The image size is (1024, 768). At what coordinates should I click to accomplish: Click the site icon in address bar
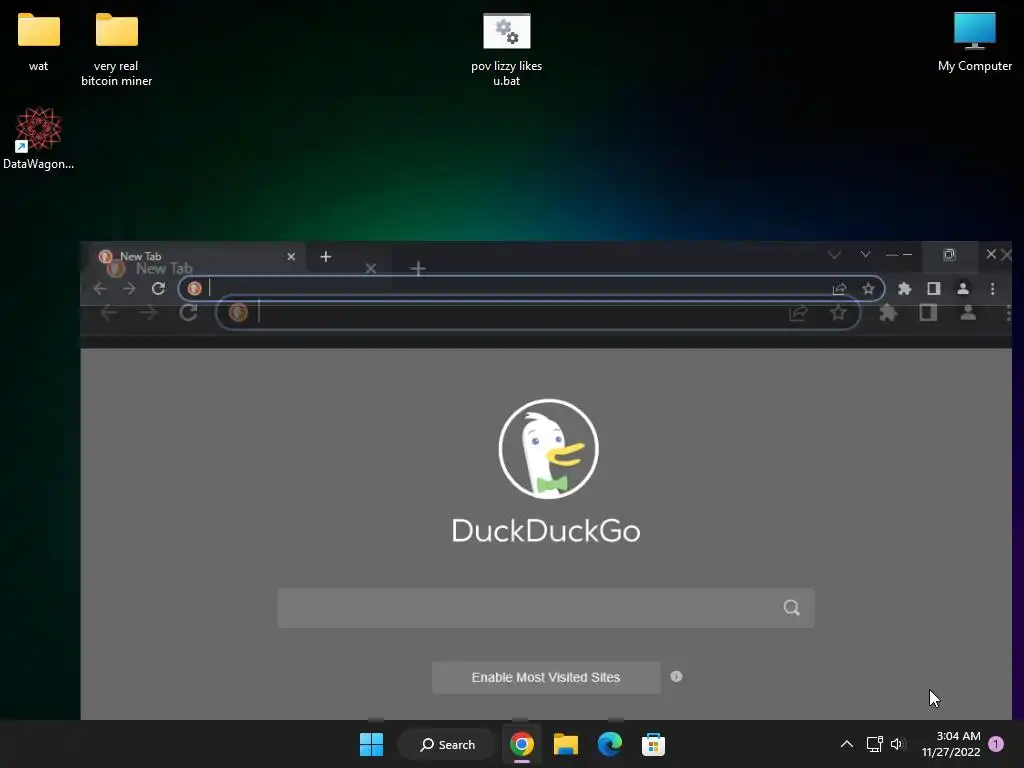coord(195,289)
